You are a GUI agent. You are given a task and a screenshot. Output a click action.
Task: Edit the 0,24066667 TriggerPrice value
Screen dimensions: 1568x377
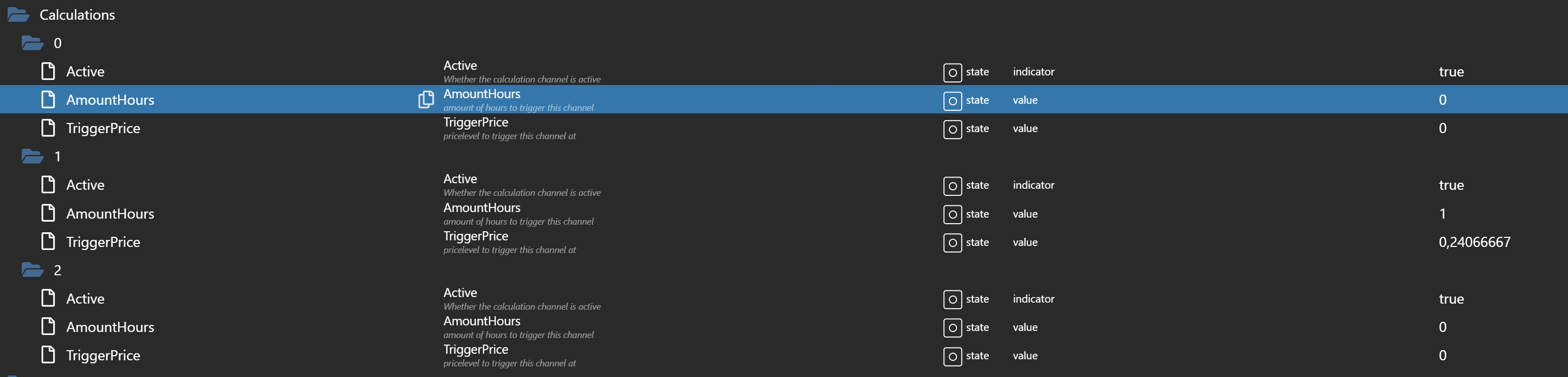pos(1474,242)
